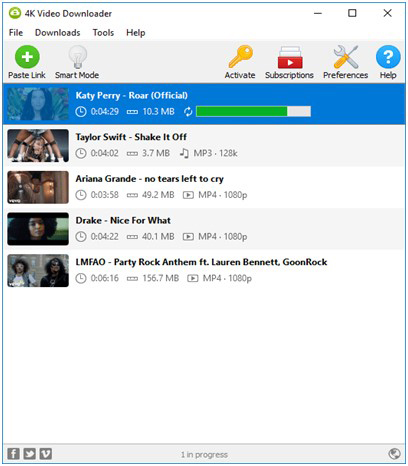This screenshot has height=466, width=408.
Task: Open Subscriptions toolbar icon
Action: tap(290, 57)
